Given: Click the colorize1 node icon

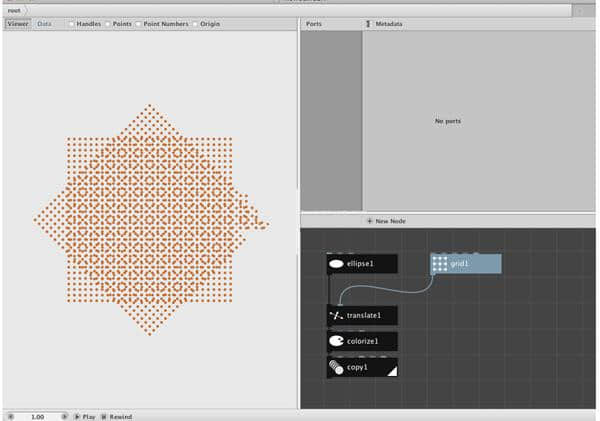Looking at the screenshot, I should tap(337, 341).
